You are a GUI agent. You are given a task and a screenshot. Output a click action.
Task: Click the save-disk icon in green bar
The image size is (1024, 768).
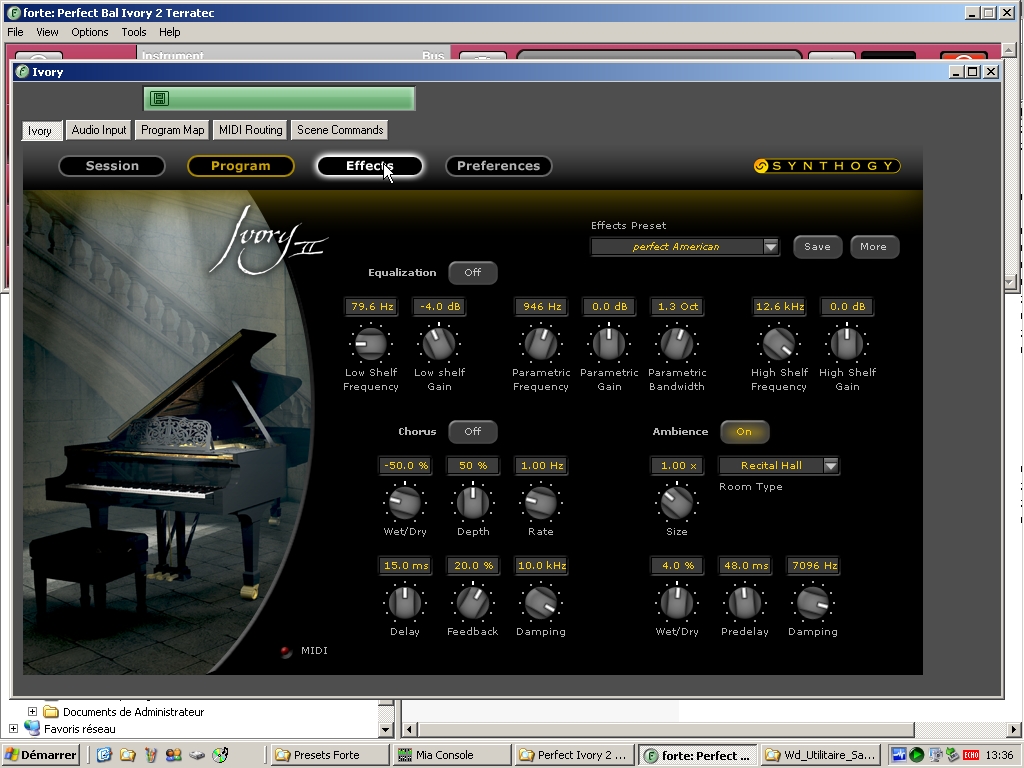click(159, 99)
